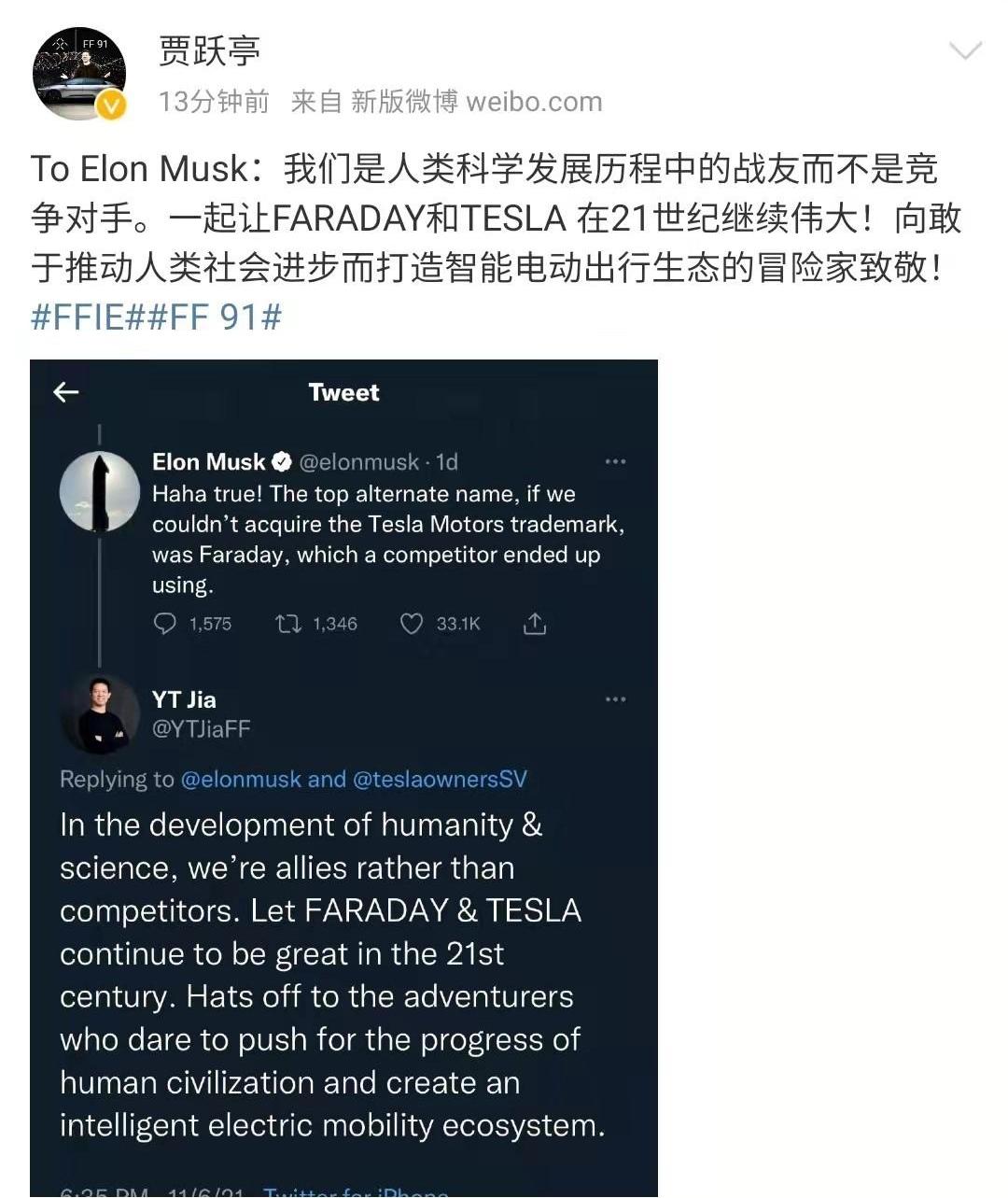This screenshot has width=1008, height=1198.
Task: Open Elon Musk's rocket profile picture
Action: pyautogui.click(x=101, y=490)
